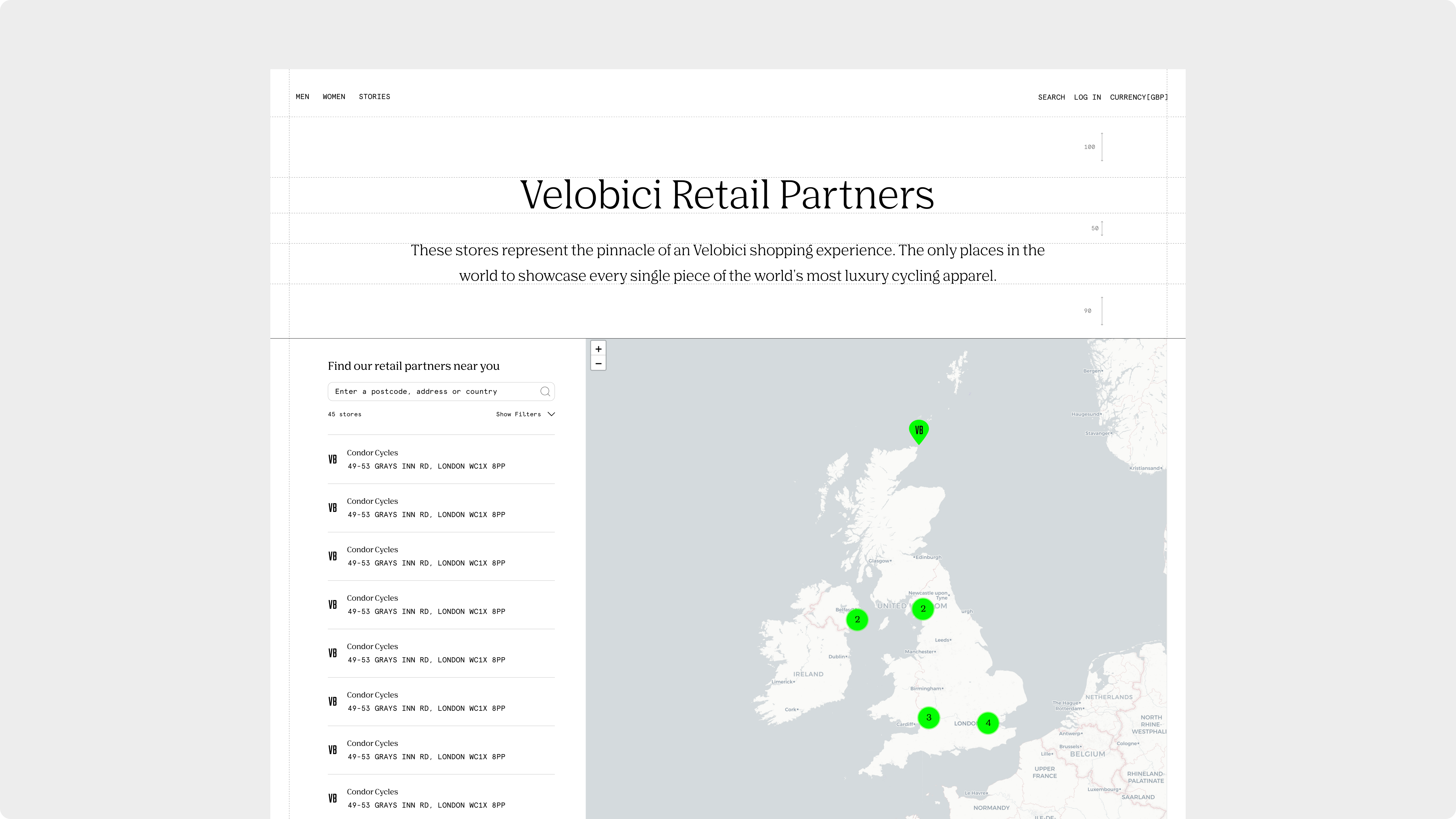
Task: Click the BELGIUM label on the map
Action: click(1087, 754)
